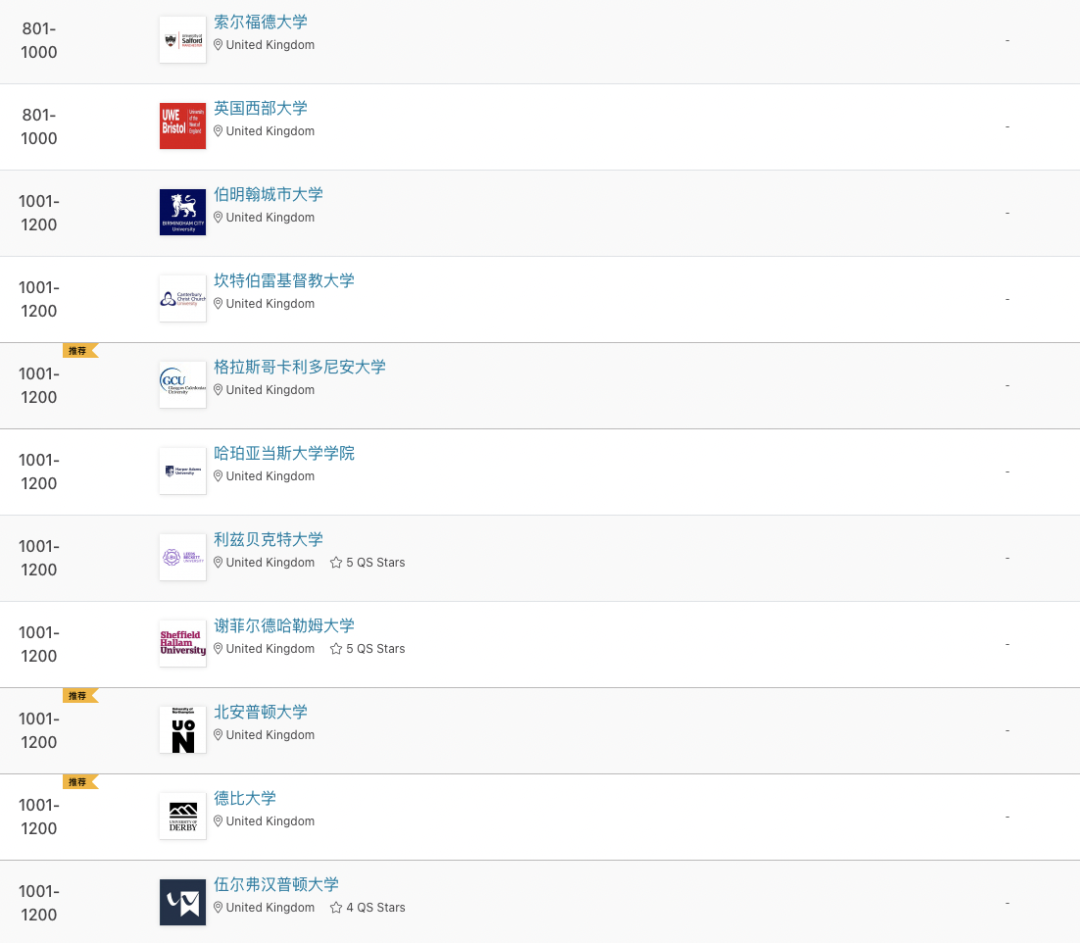Open 格拉斯哥卡利多尼安大学 university page
This screenshot has width=1080, height=943.
(300, 366)
